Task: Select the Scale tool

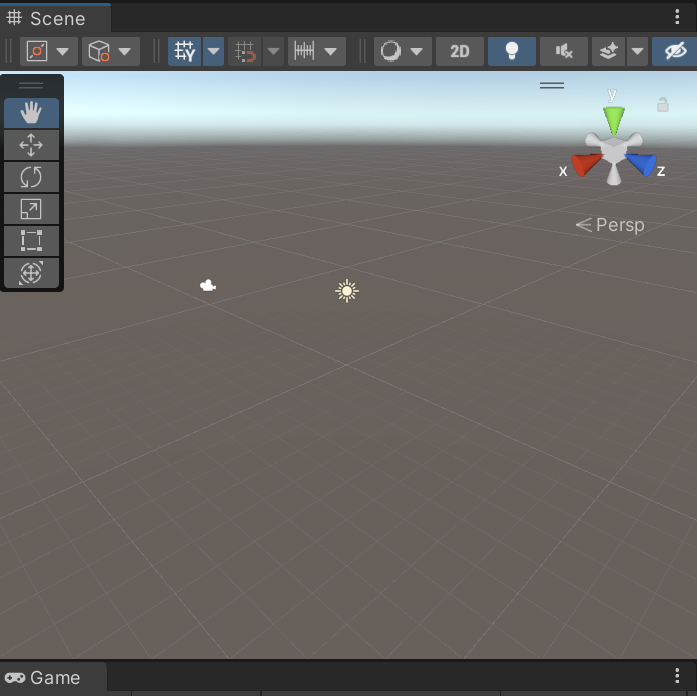Action: [31, 209]
